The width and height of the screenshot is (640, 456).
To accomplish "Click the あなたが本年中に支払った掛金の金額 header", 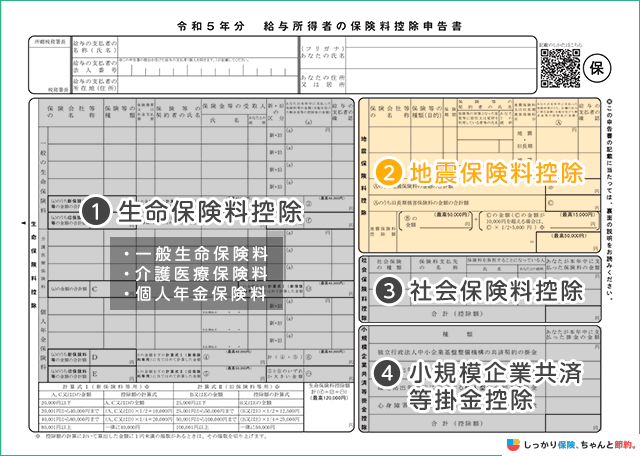I will pyautogui.click(x=573, y=334).
